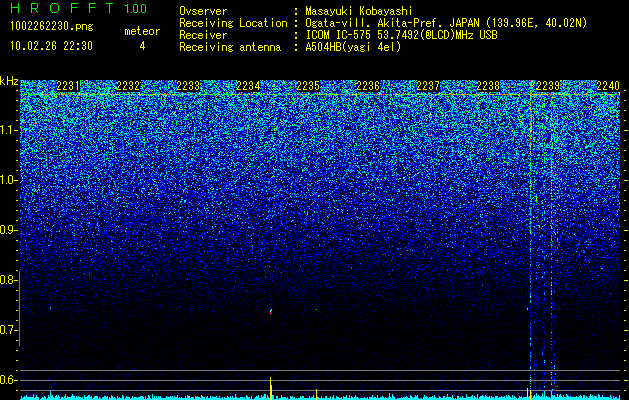Click the 0.6 kHz frequency axis label
The width and height of the screenshot is (629, 400).
click(x=8, y=380)
